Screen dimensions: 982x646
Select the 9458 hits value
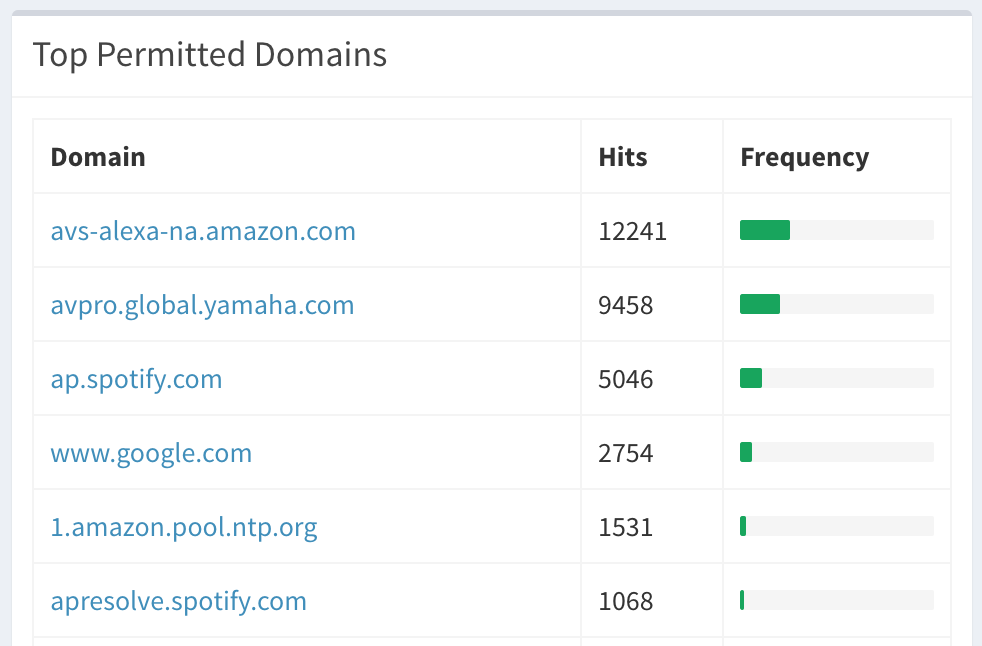626,305
